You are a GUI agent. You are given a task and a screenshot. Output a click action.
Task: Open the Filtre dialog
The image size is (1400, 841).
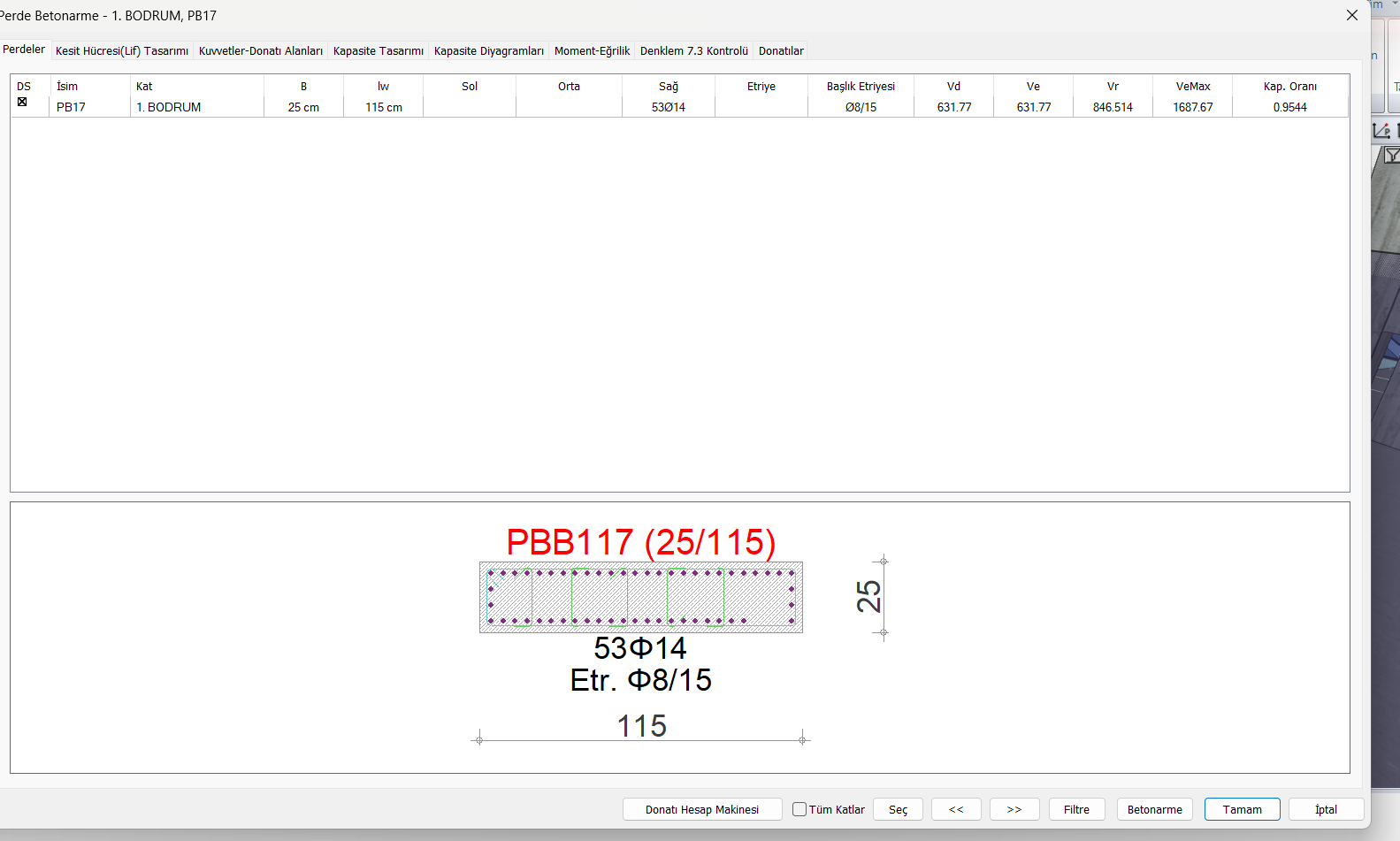click(1076, 809)
